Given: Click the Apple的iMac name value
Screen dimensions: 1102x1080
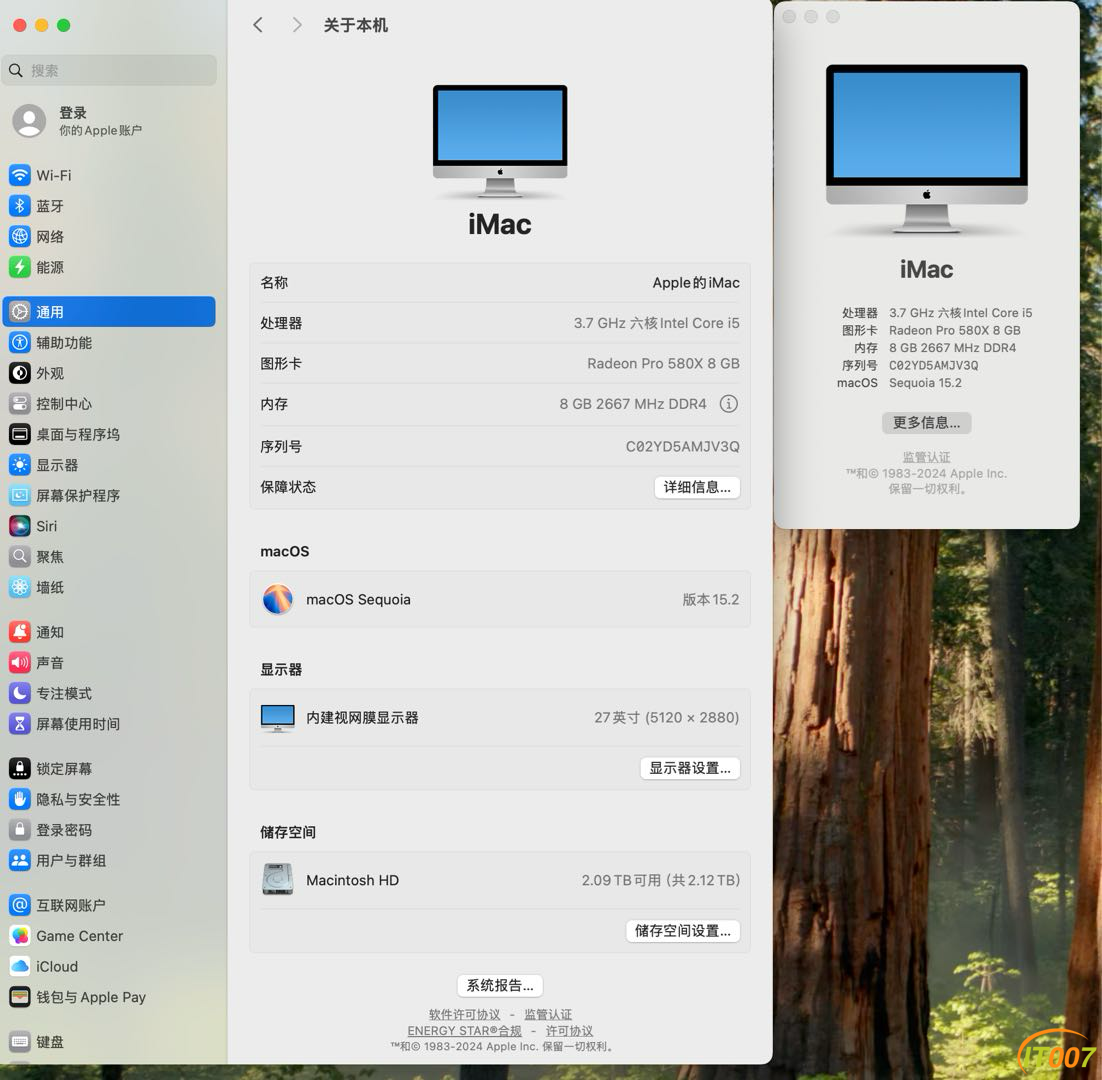Looking at the screenshot, I should 696,282.
